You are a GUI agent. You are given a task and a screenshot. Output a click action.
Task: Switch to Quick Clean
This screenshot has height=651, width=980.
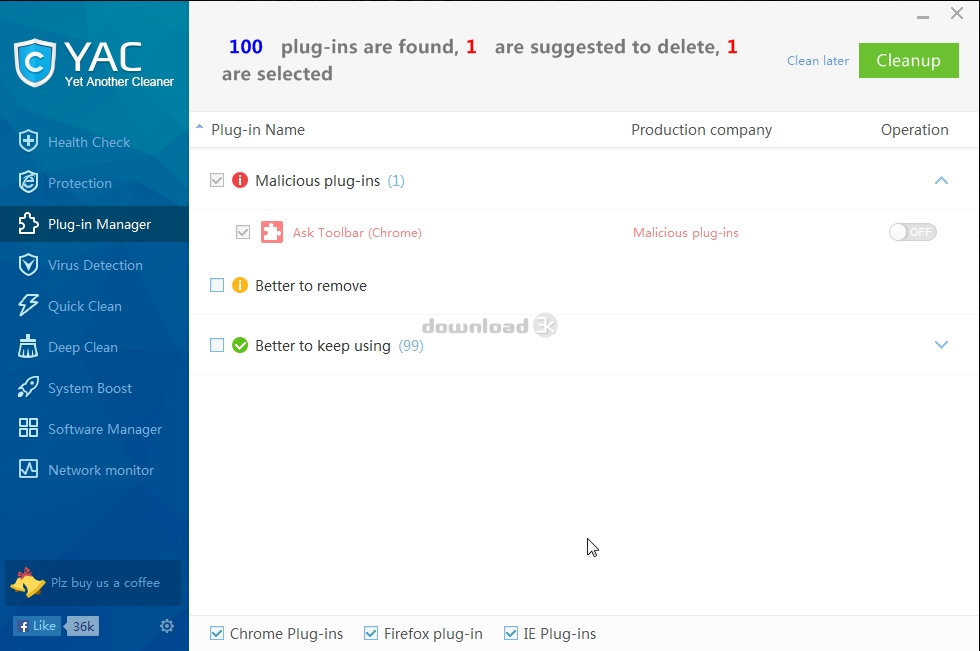click(x=94, y=306)
